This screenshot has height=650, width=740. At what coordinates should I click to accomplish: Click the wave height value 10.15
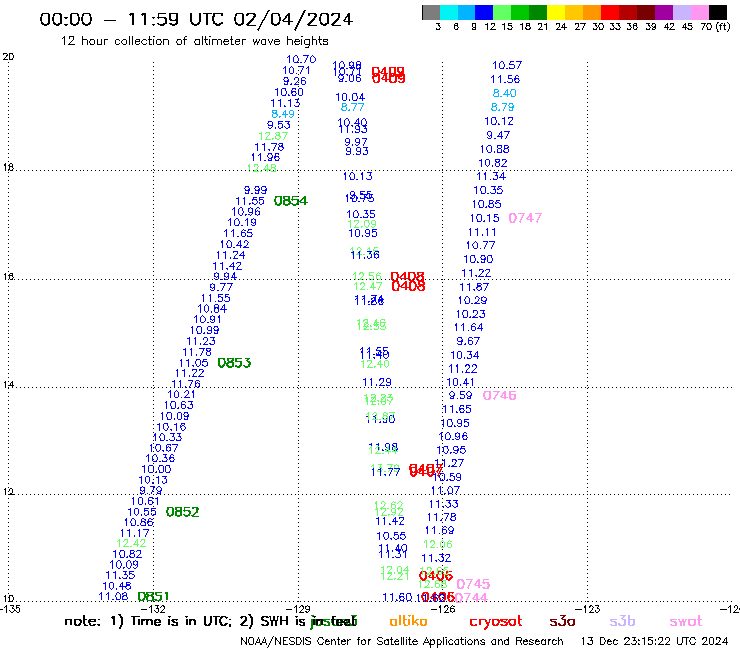click(x=484, y=219)
